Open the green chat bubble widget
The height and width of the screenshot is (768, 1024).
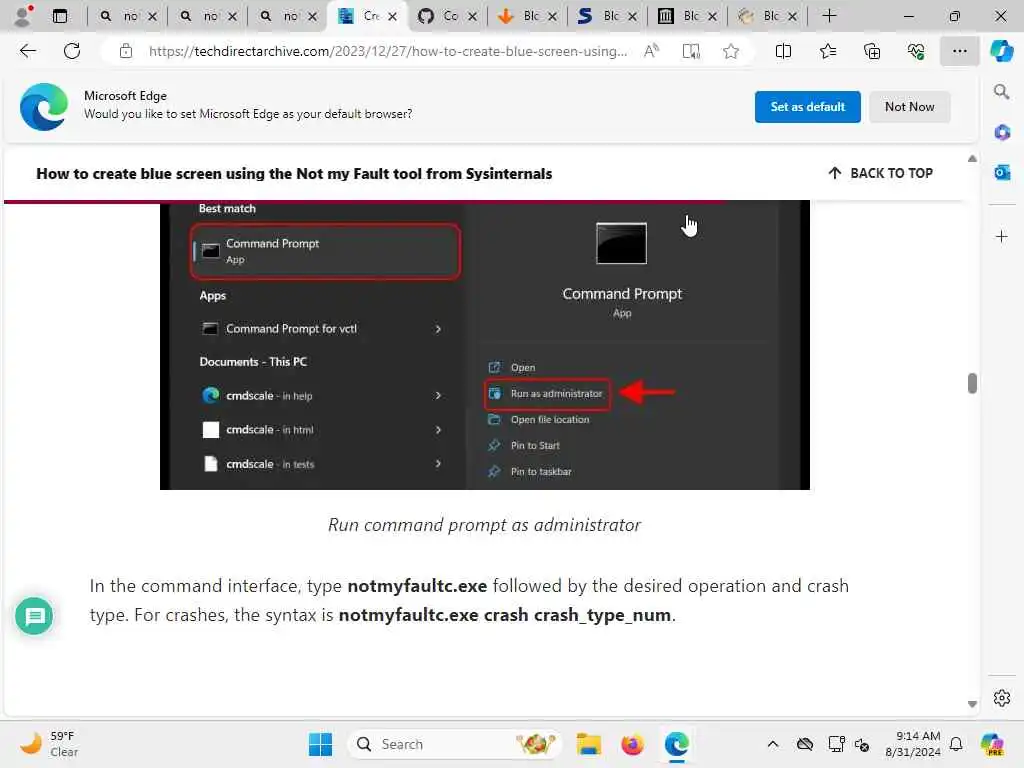(x=34, y=616)
